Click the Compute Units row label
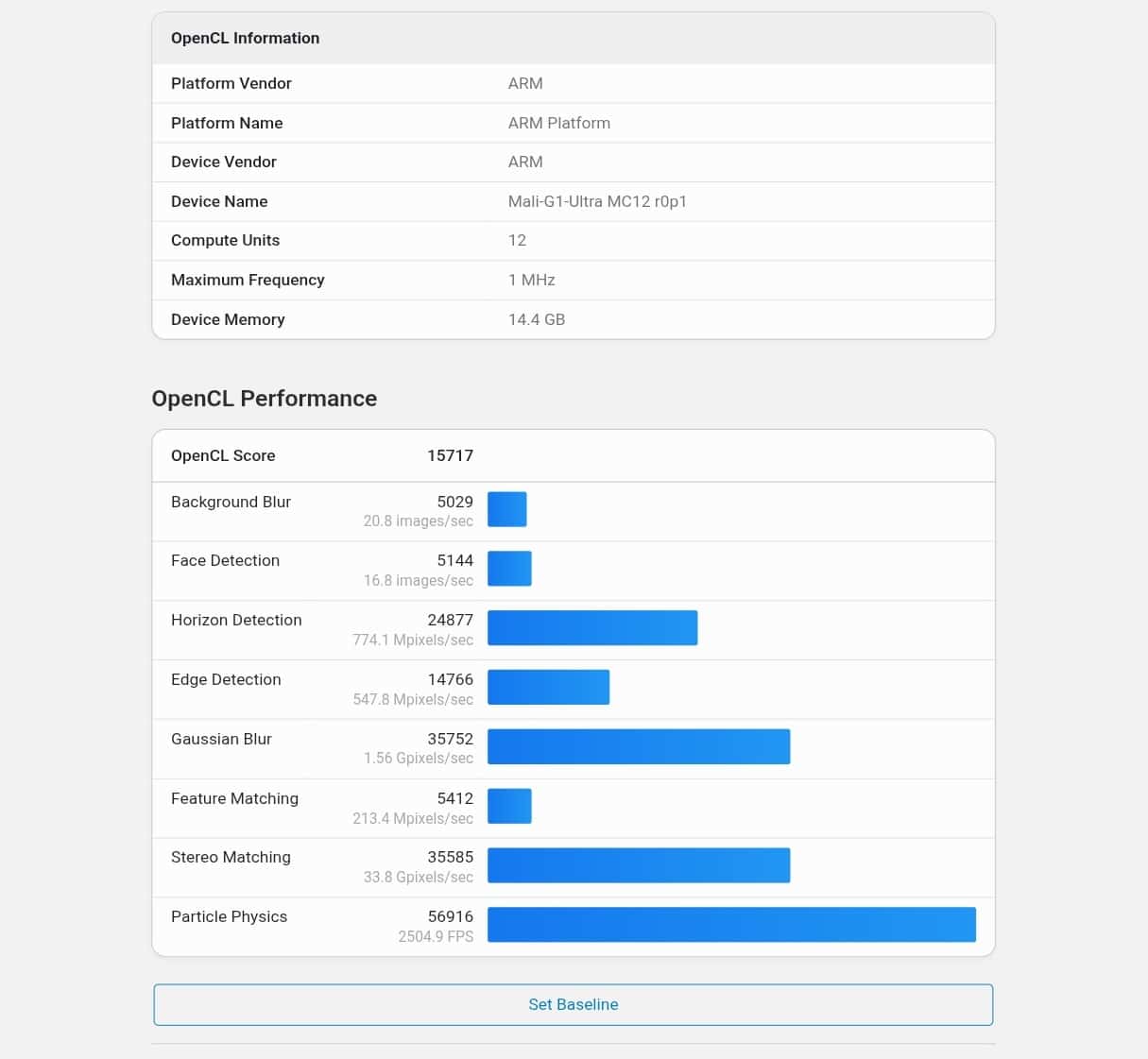The image size is (1148, 1059). [x=226, y=240]
